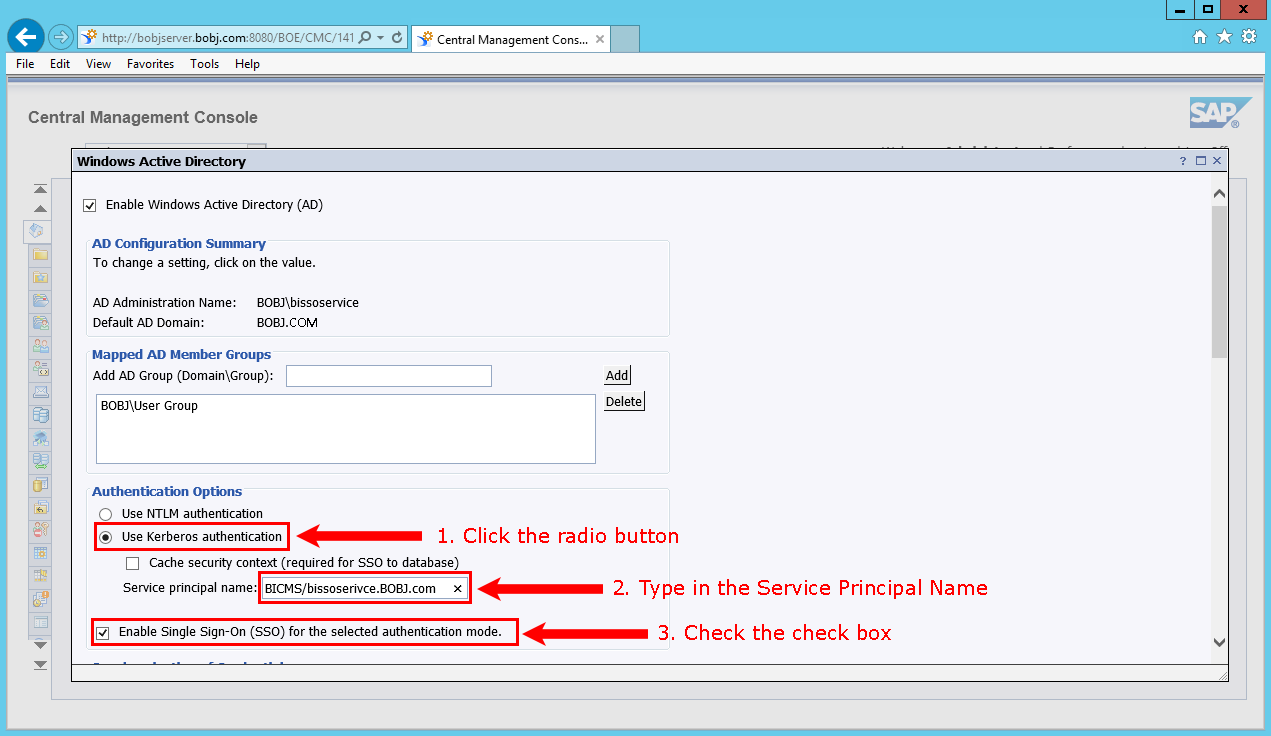
Task: Open the Tools menu
Action: click(204, 64)
